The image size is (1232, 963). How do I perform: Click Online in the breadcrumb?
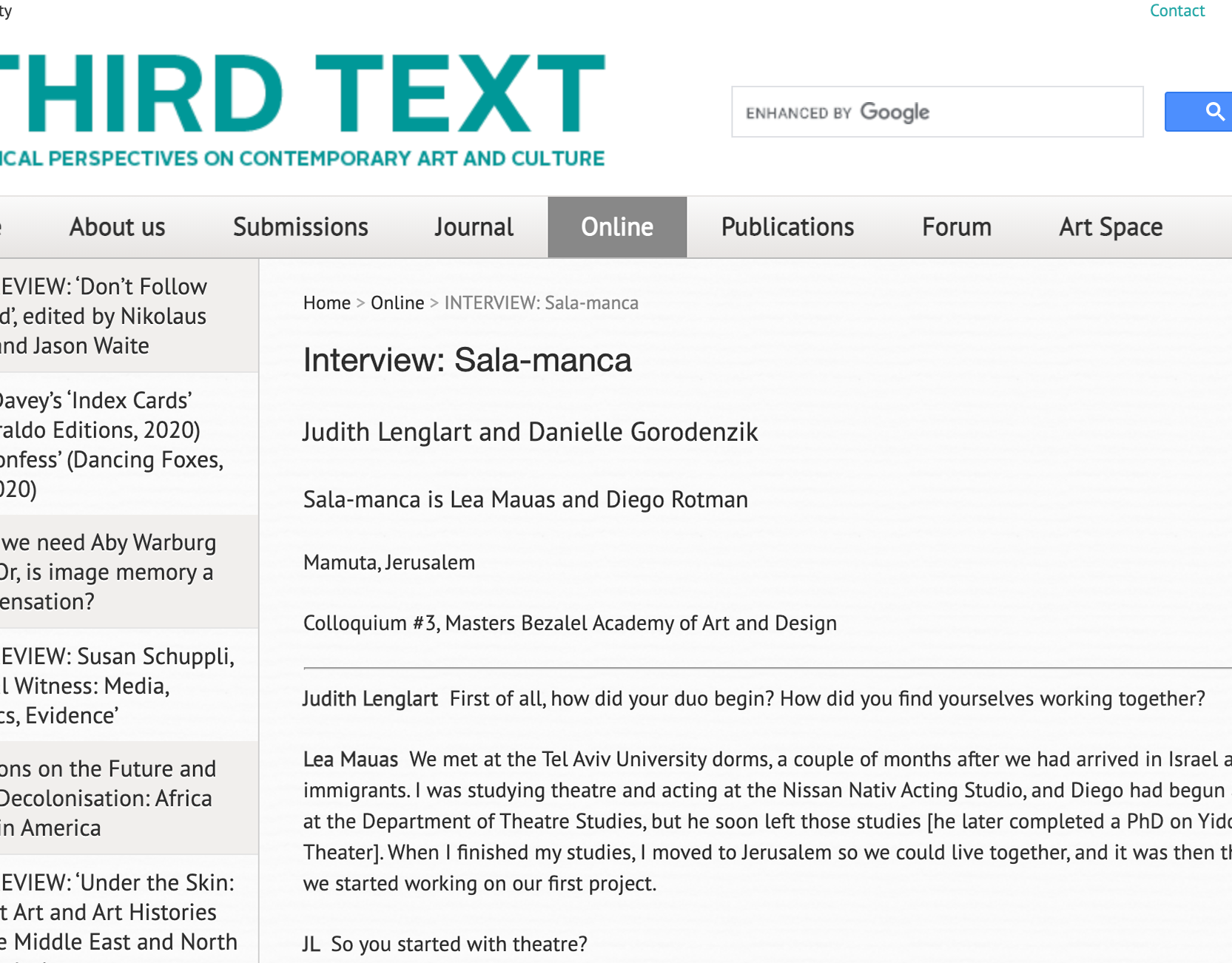(x=397, y=303)
